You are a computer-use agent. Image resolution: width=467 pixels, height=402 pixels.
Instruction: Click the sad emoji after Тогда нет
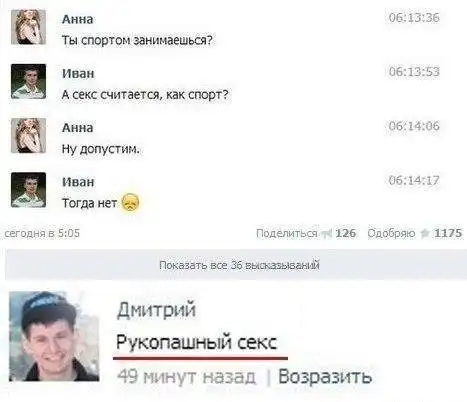131,203
